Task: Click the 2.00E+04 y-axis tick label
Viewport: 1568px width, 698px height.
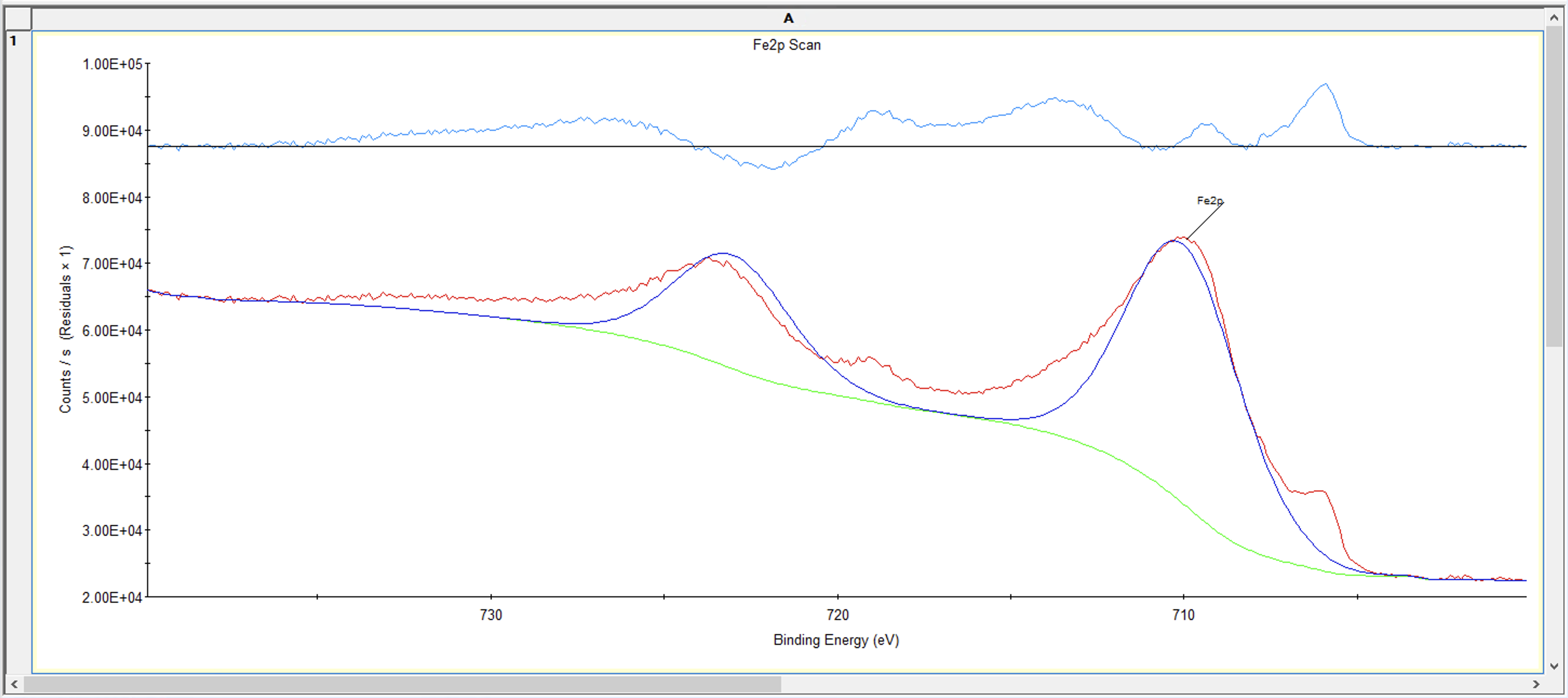Action: (112, 598)
